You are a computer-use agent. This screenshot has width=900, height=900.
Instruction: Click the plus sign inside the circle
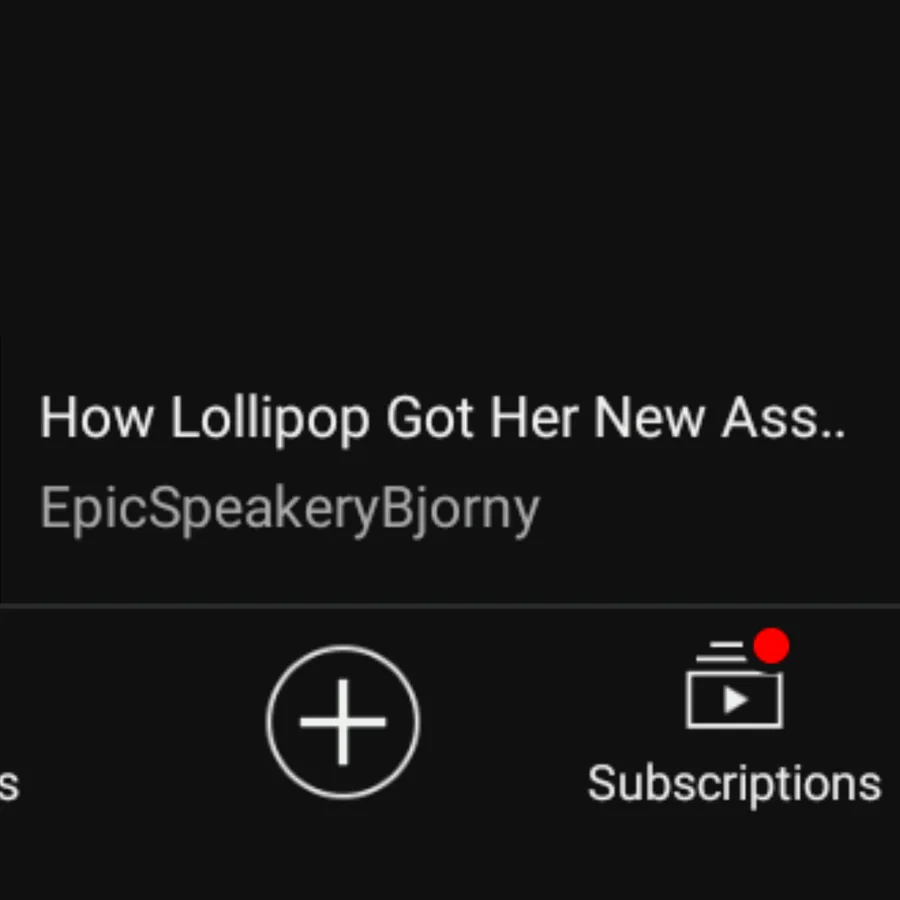click(x=343, y=721)
